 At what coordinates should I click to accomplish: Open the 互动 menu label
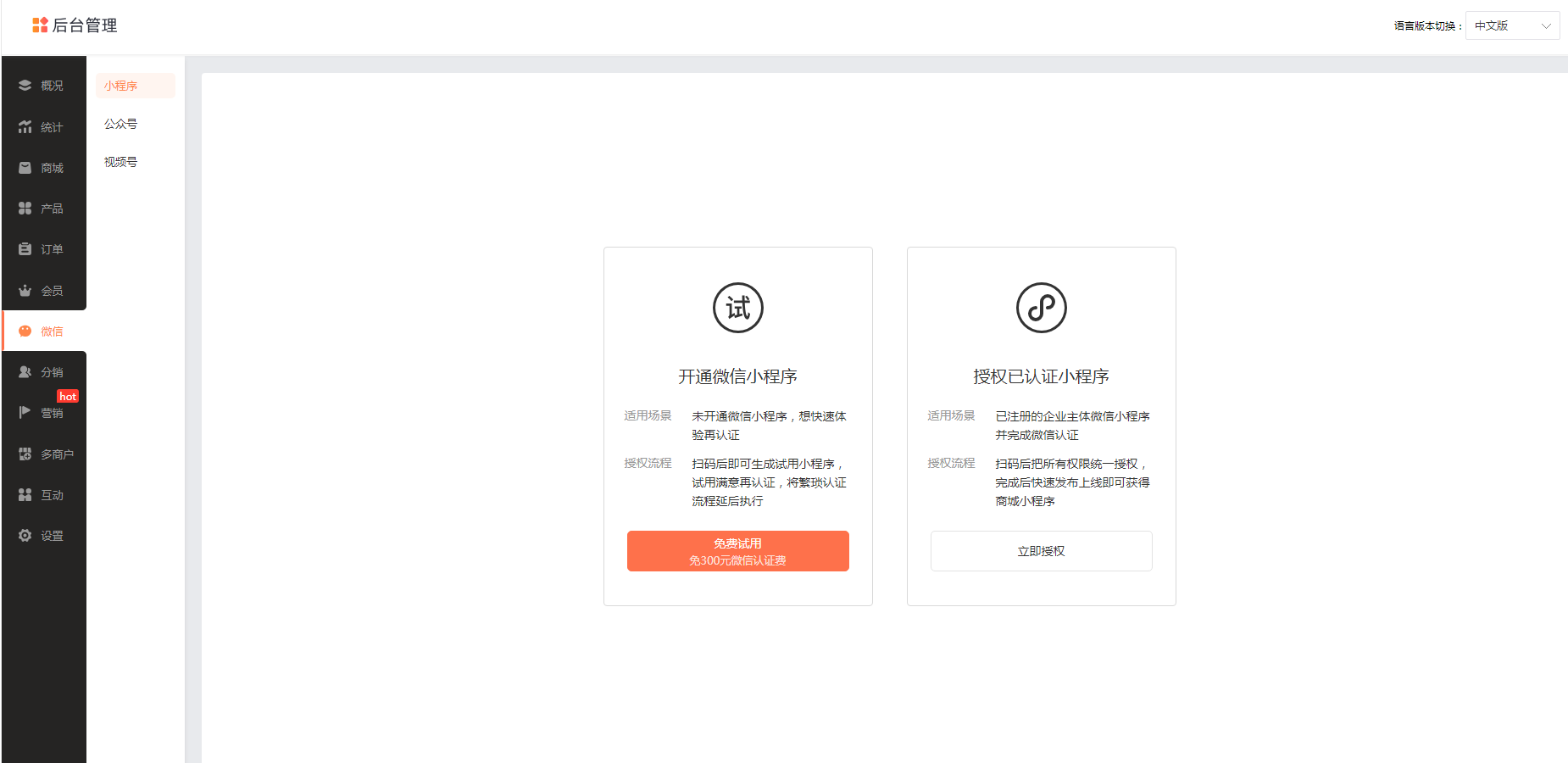tap(52, 495)
